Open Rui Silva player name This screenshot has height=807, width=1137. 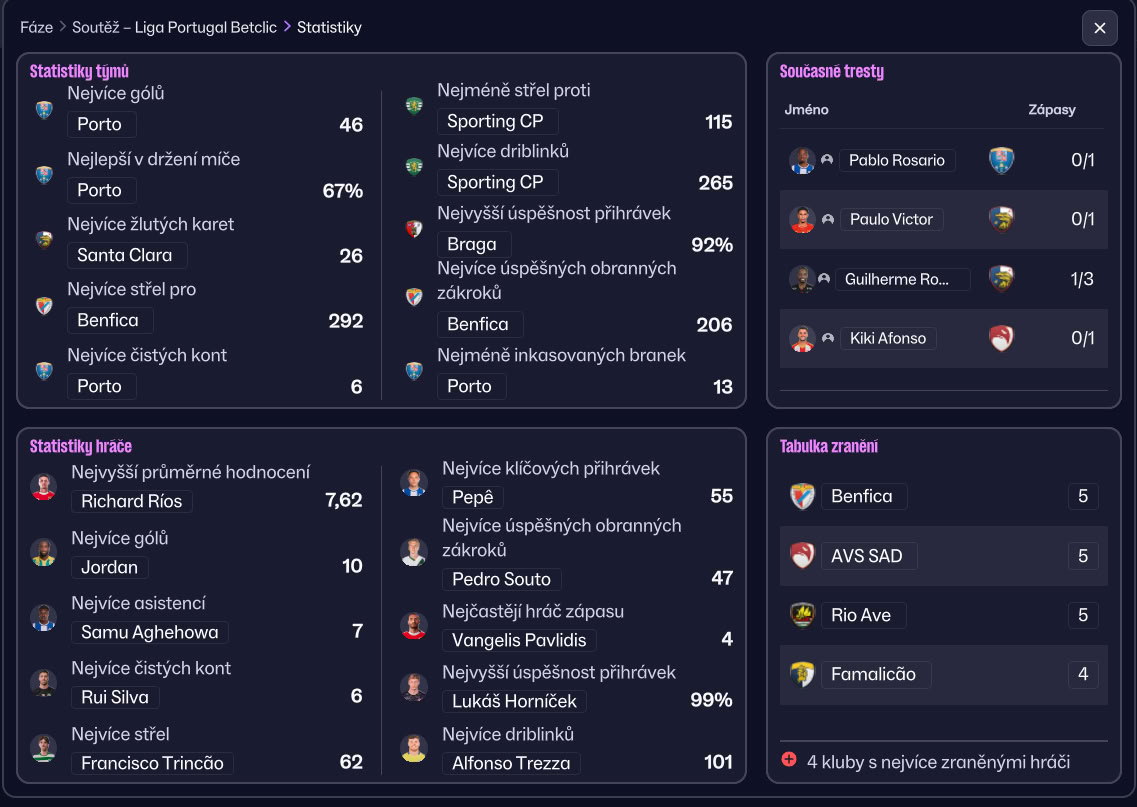click(115, 697)
